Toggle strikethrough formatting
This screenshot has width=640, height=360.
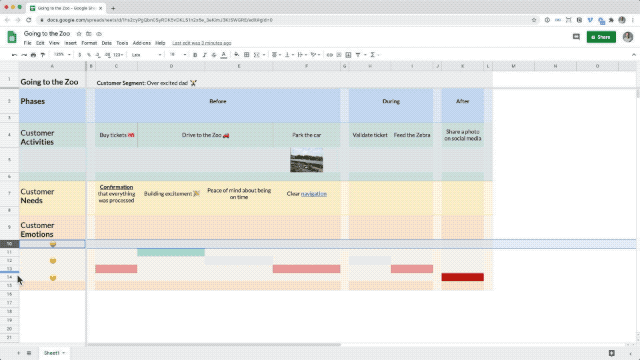tap(214, 55)
